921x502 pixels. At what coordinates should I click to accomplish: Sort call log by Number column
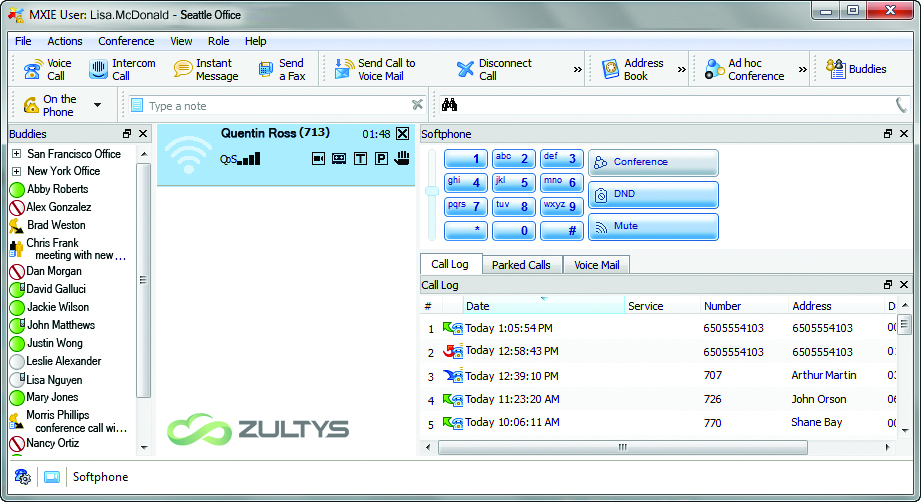click(744, 306)
